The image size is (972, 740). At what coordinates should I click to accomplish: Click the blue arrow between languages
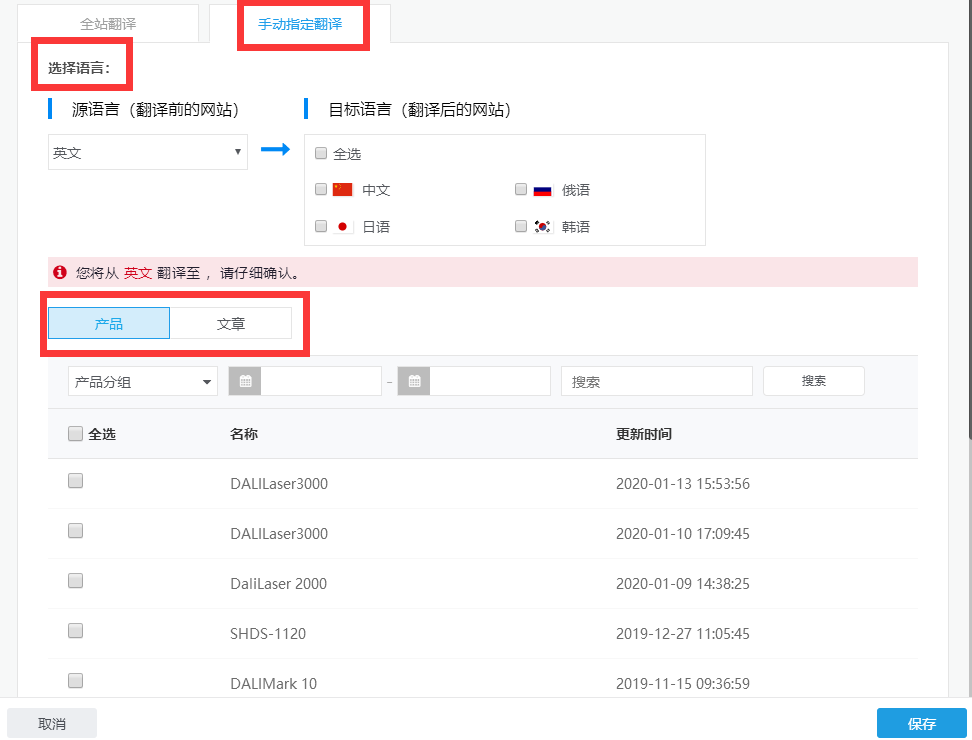click(x=275, y=150)
